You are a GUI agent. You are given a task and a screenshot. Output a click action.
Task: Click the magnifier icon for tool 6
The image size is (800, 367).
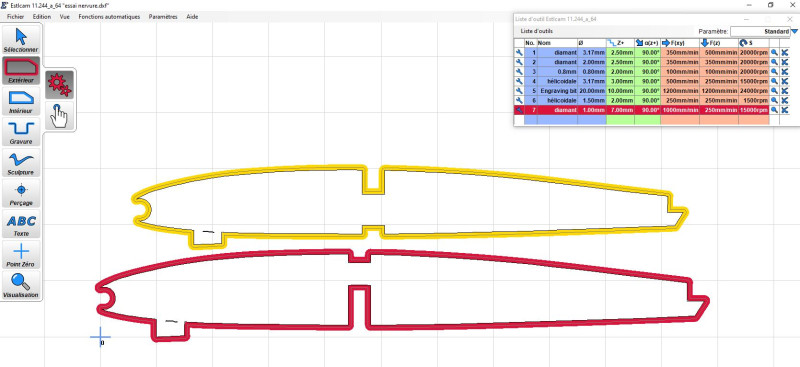(x=774, y=101)
